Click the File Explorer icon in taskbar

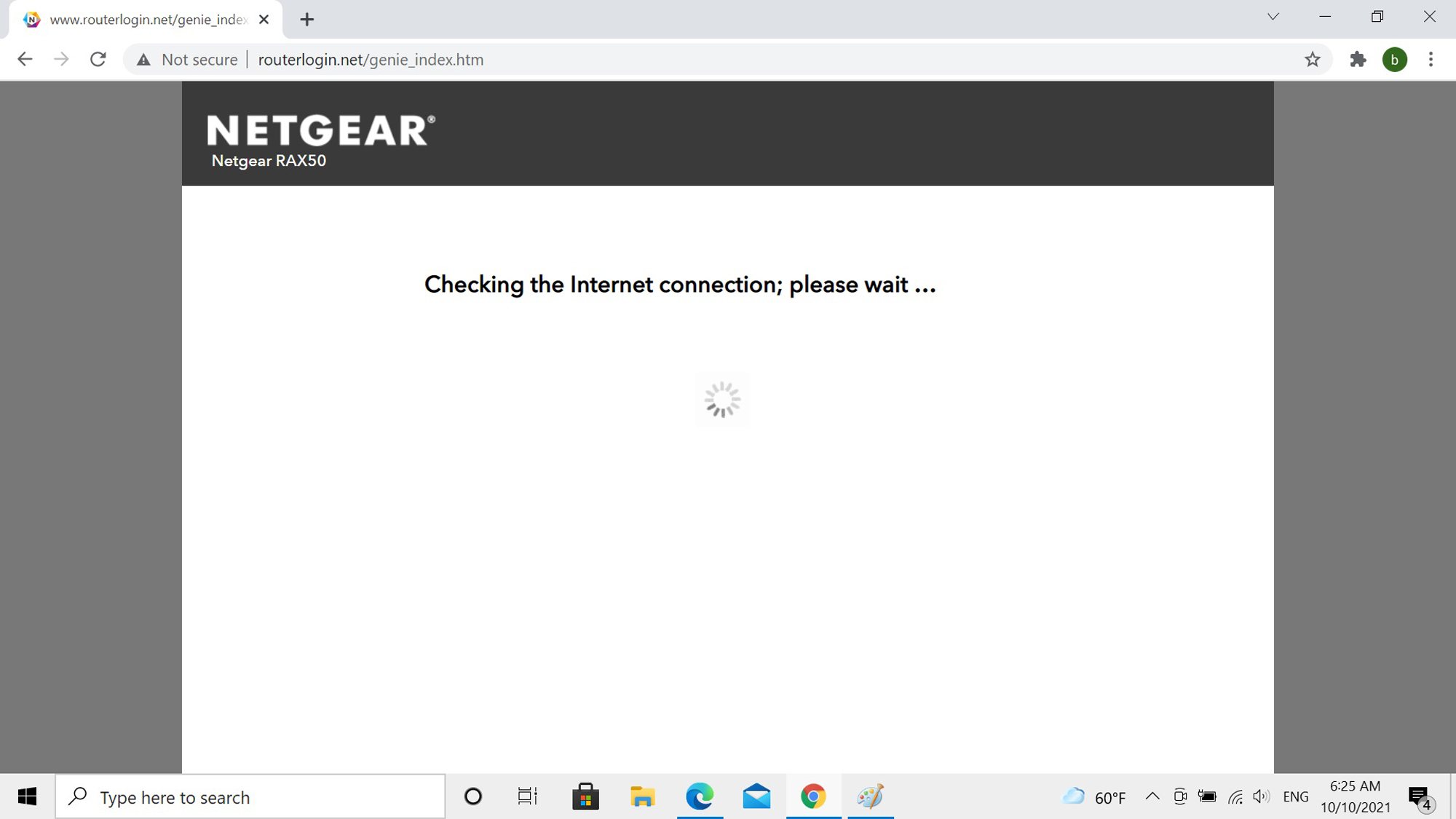click(x=642, y=797)
